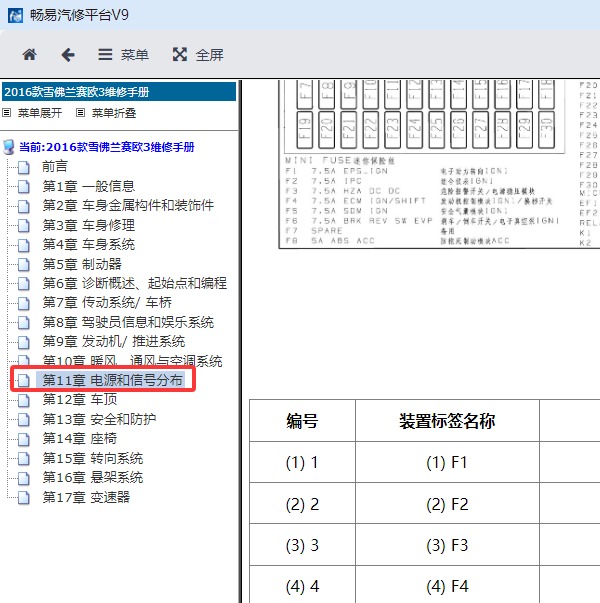600x603 pixels.
Task: Click the vertical divider between panels
Action: pyautogui.click(x=240, y=341)
